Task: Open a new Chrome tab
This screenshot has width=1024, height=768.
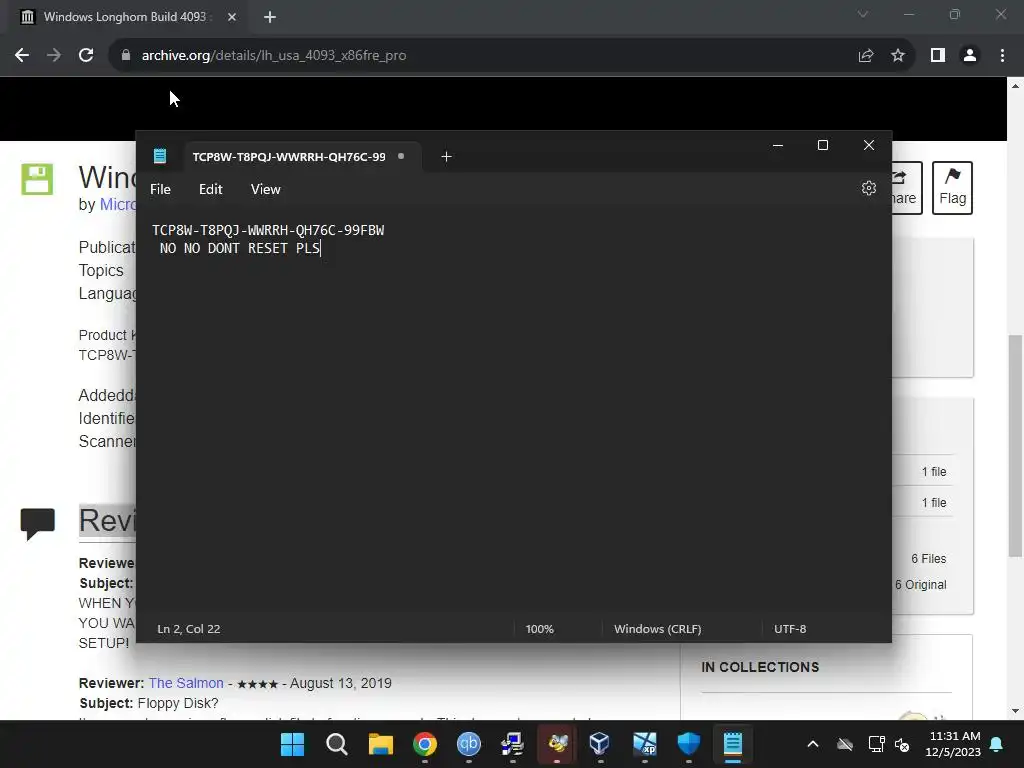Action: (270, 17)
